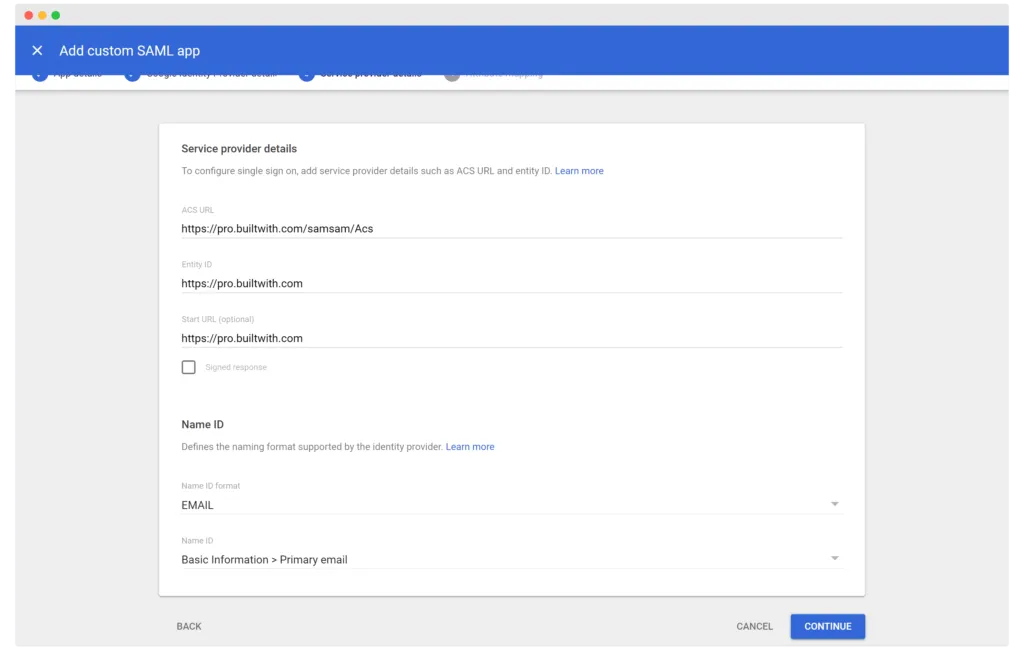The height and width of the screenshot is (650, 1024).
Task: Click the CONTINUE button
Action: pos(827,626)
